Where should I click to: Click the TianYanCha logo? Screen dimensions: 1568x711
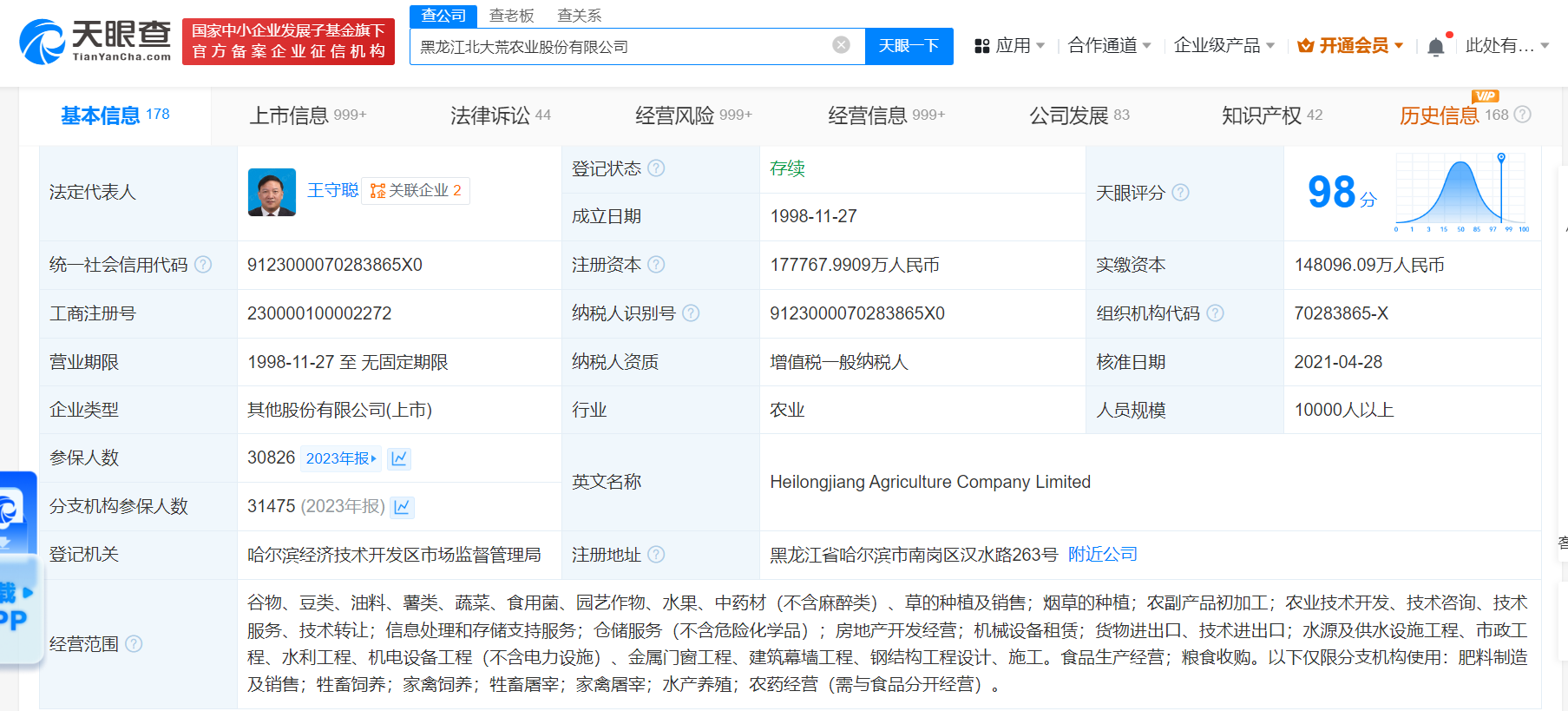pos(95,41)
